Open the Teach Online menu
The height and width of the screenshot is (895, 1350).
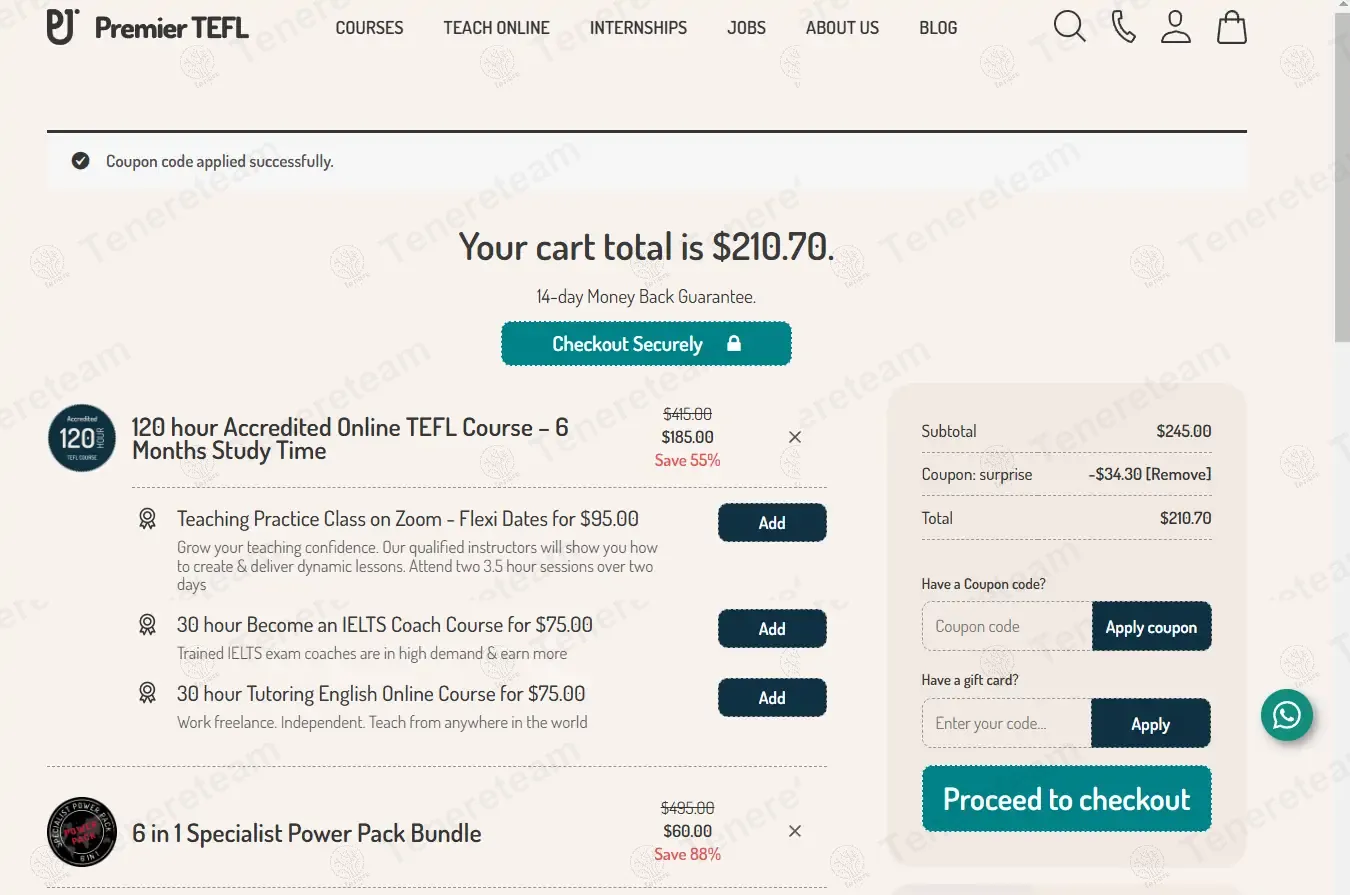coord(496,28)
